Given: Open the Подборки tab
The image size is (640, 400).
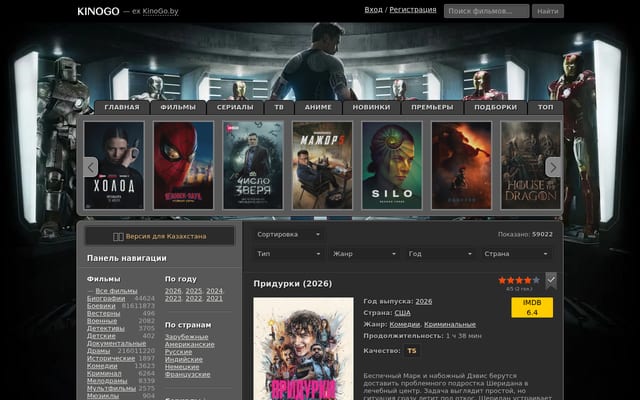Looking at the screenshot, I should 496,107.
